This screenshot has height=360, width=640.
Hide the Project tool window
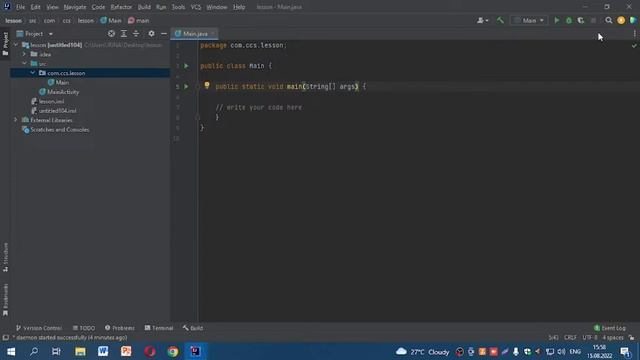(x=164, y=33)
